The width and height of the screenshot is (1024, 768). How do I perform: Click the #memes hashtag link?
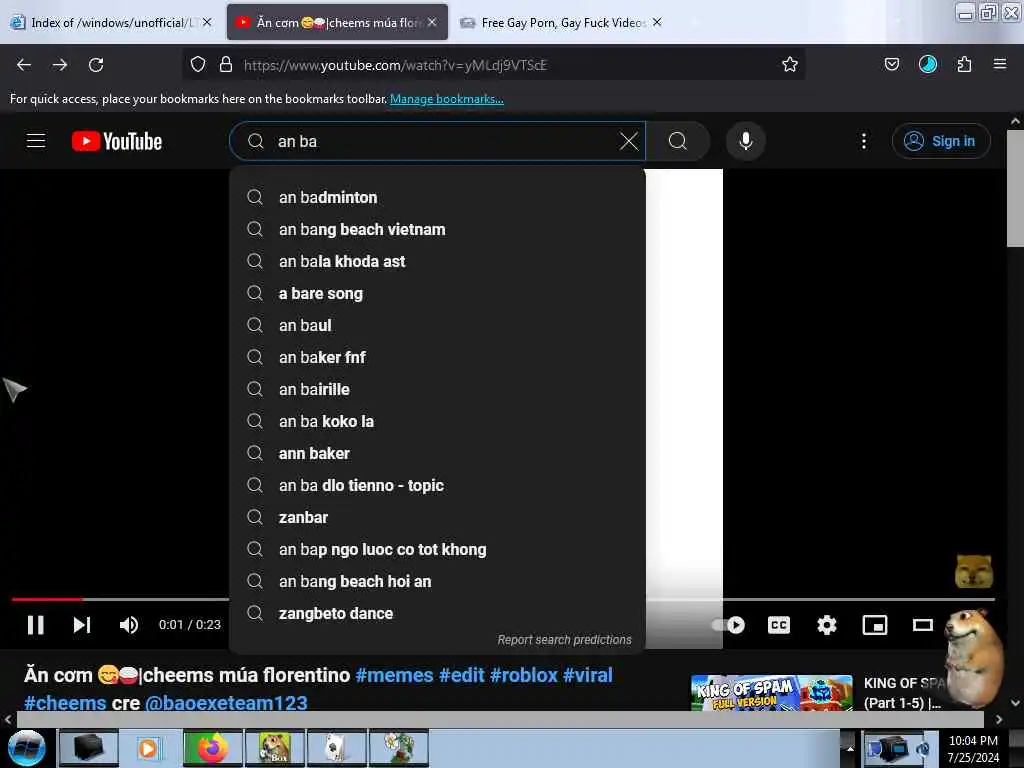coord(394,675)
